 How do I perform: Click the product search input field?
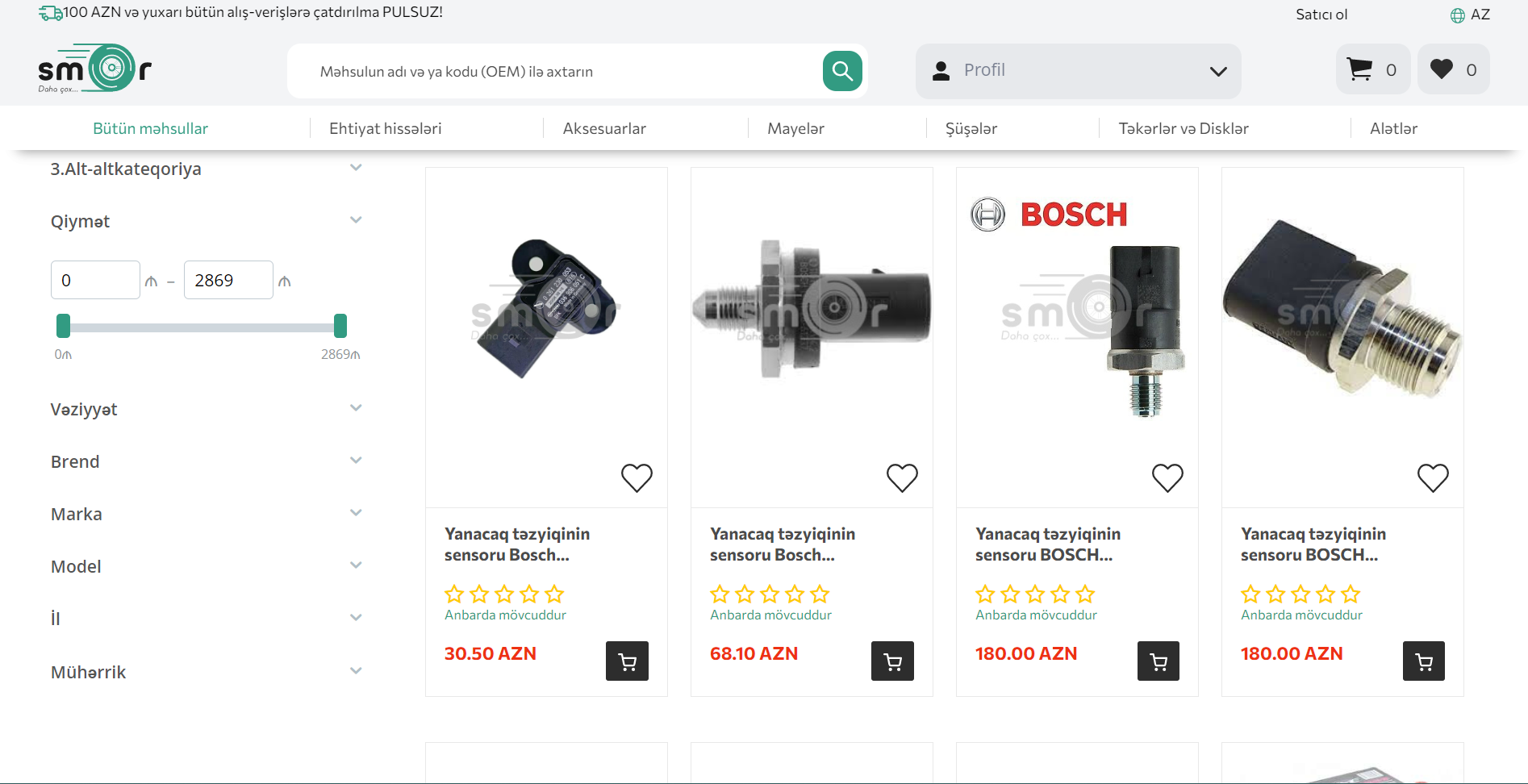[x=557, y=72]
